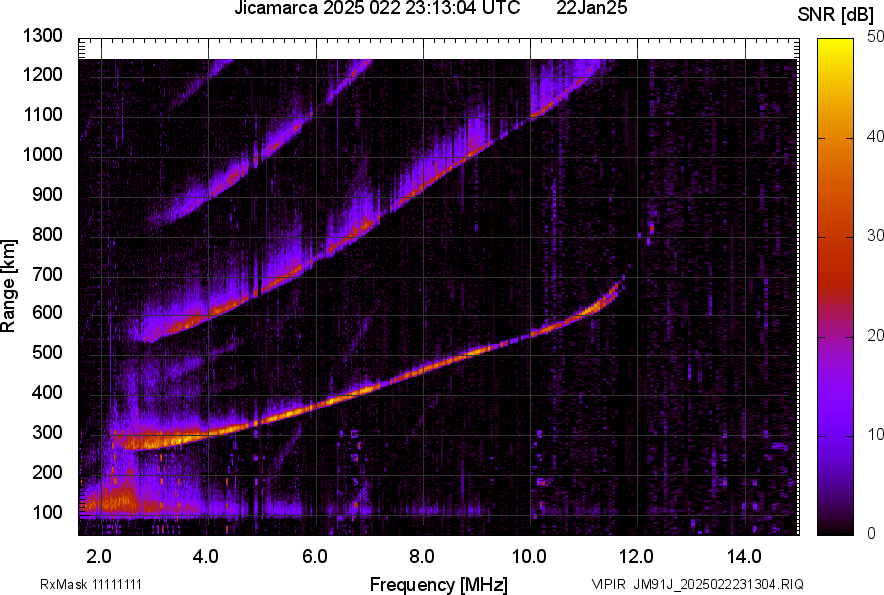
Task: Click the range axis label '200'
Action: click(47, 471)
